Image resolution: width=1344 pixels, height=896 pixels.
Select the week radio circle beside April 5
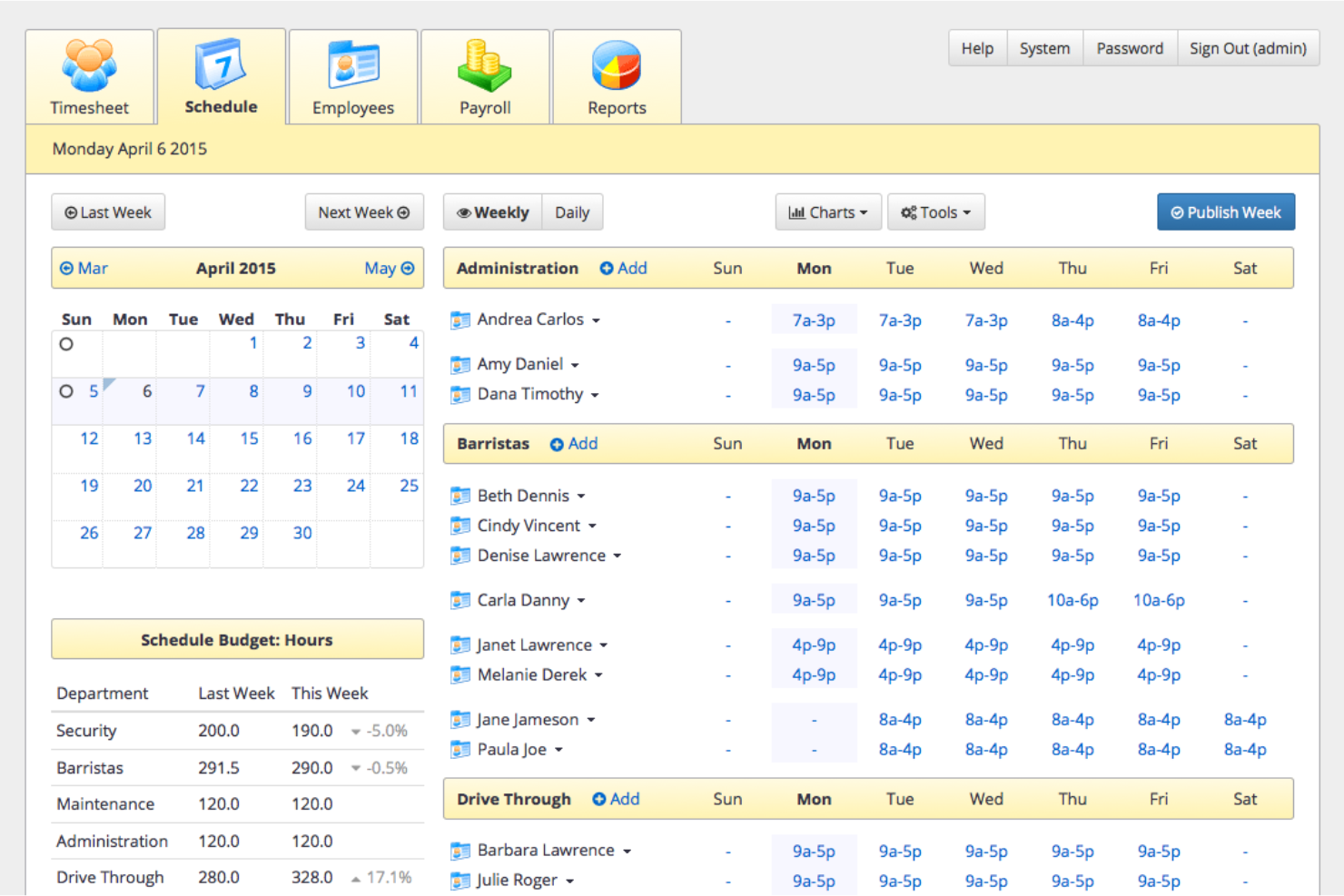click(x=64, y=390)
